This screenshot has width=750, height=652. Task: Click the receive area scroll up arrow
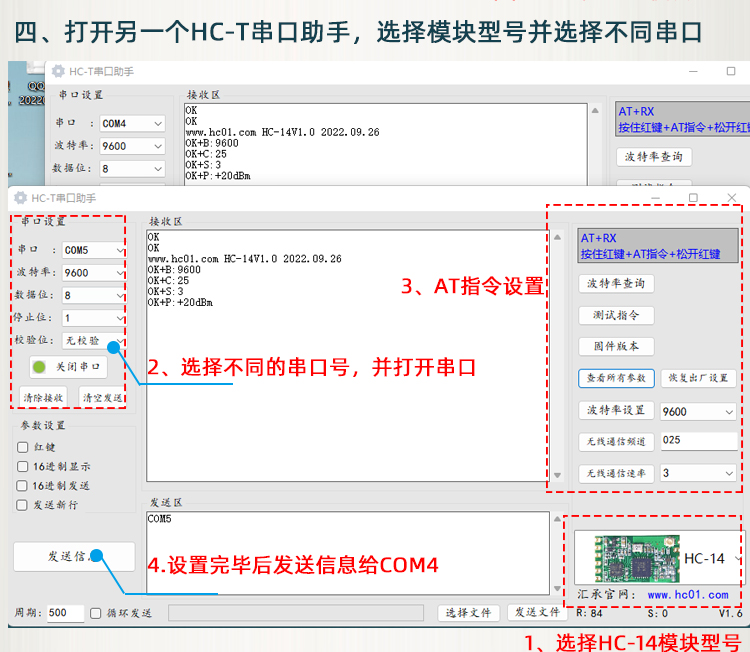[x=557, y=237]
